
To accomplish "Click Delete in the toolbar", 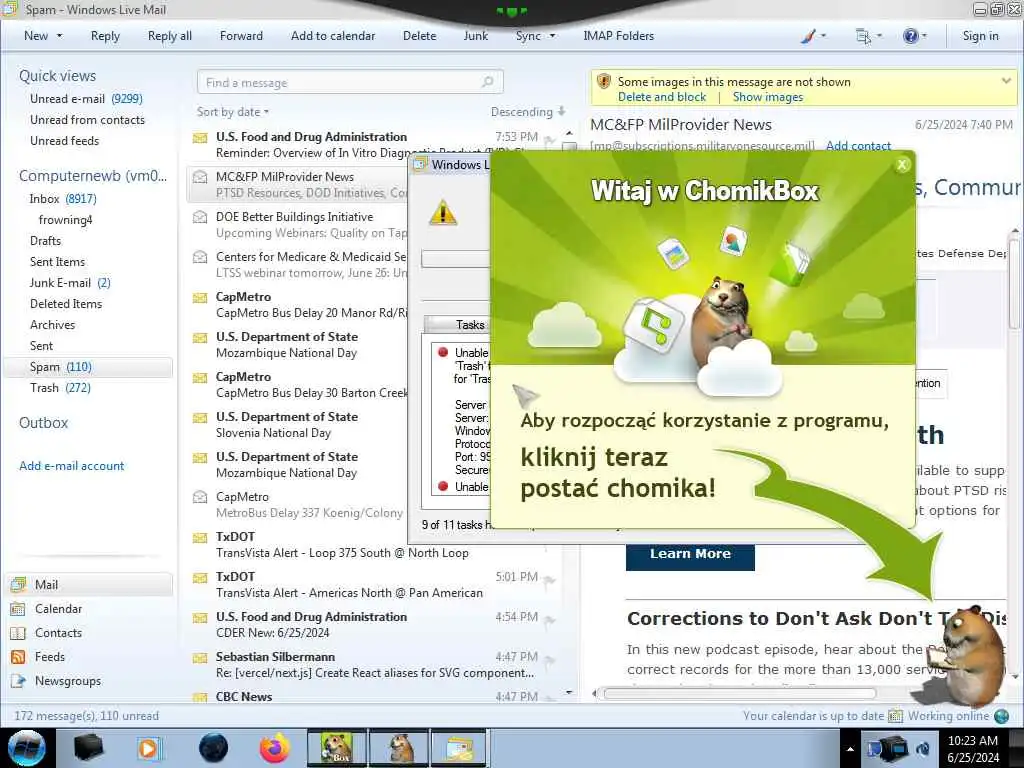I will (x=419, y=36).
